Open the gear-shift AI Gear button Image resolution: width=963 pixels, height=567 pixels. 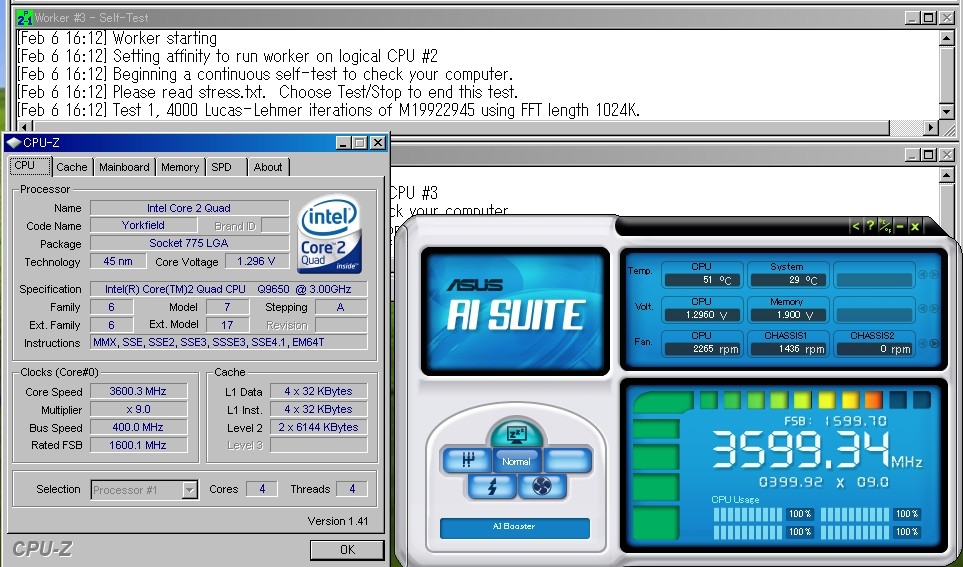[467, 460]
